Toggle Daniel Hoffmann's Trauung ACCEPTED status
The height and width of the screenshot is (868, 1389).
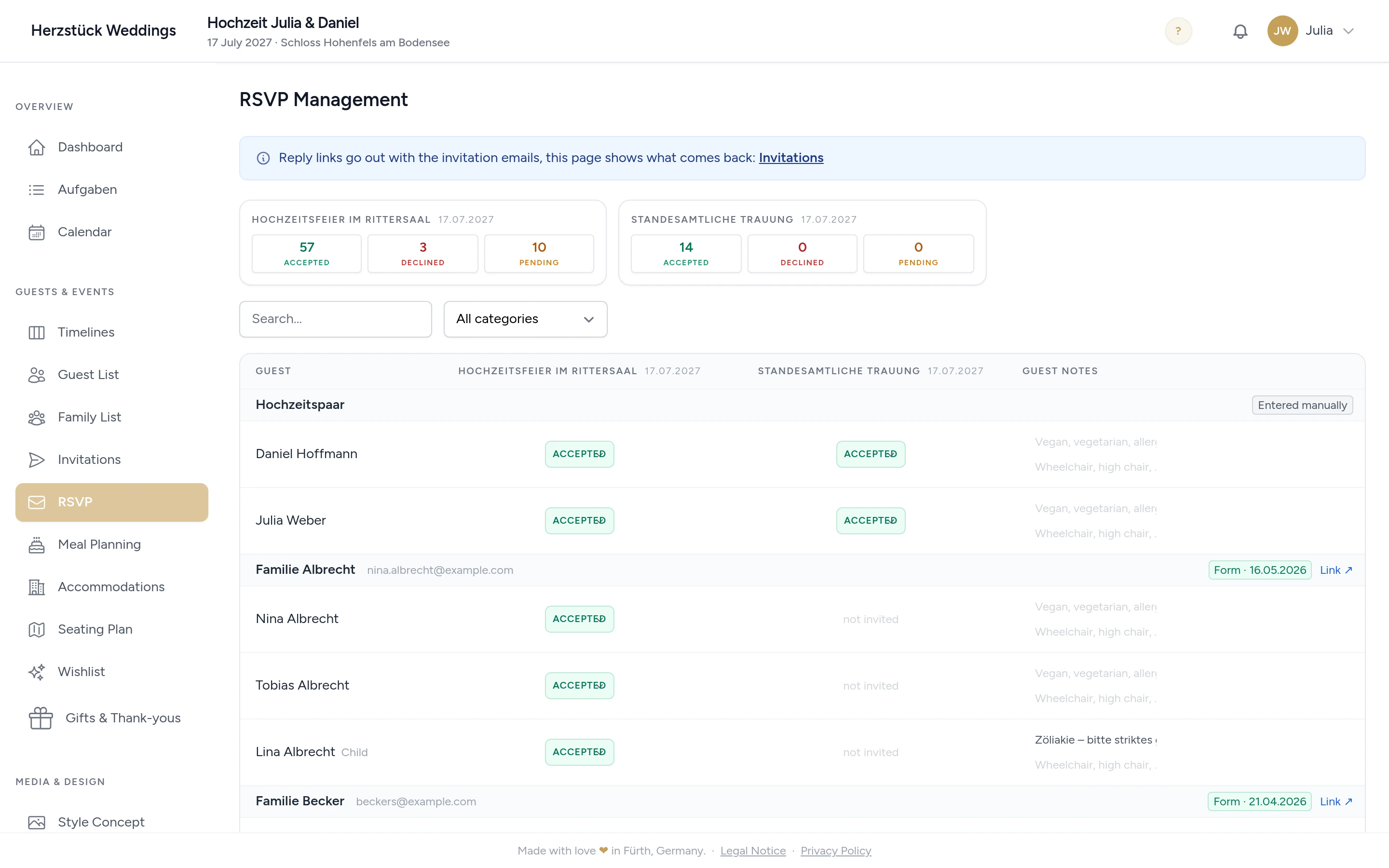pos(870,454)
